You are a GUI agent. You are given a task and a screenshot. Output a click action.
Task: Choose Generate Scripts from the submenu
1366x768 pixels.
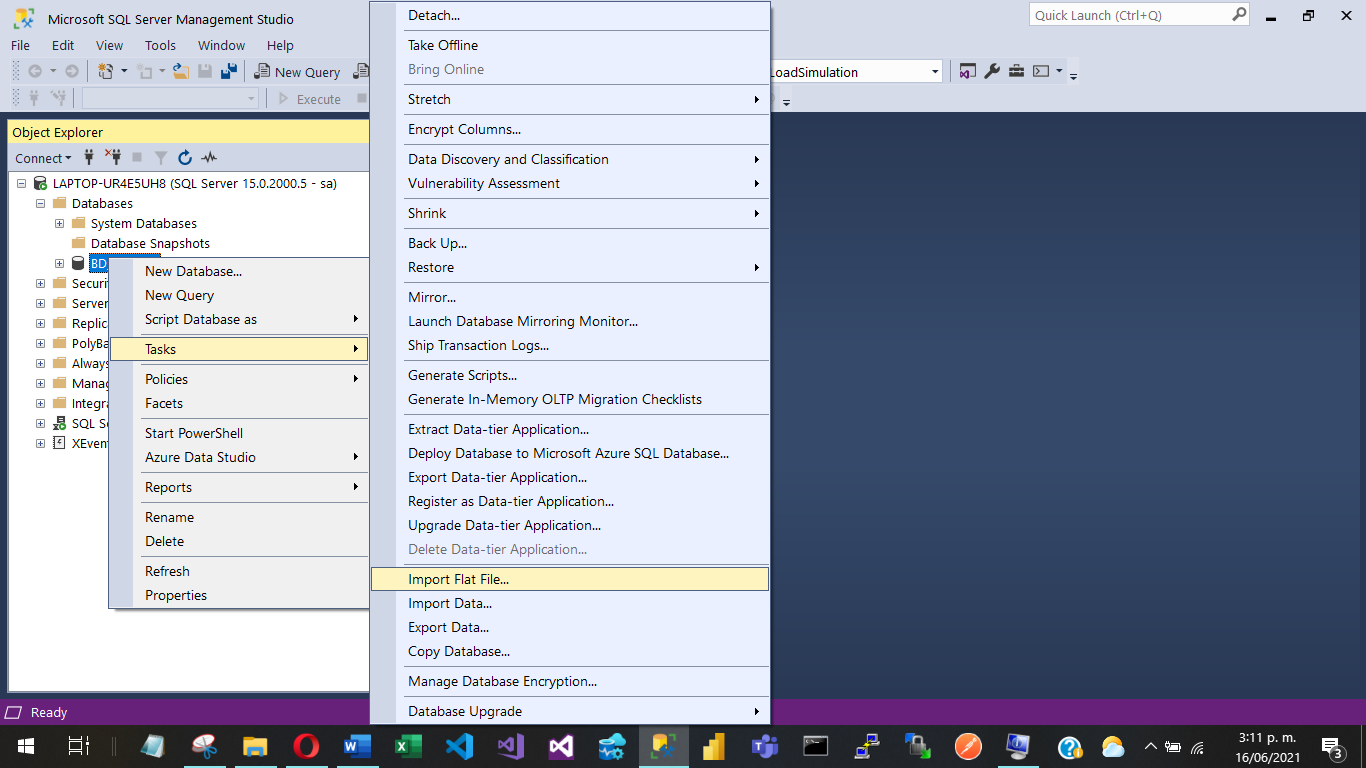coord(462,376)
